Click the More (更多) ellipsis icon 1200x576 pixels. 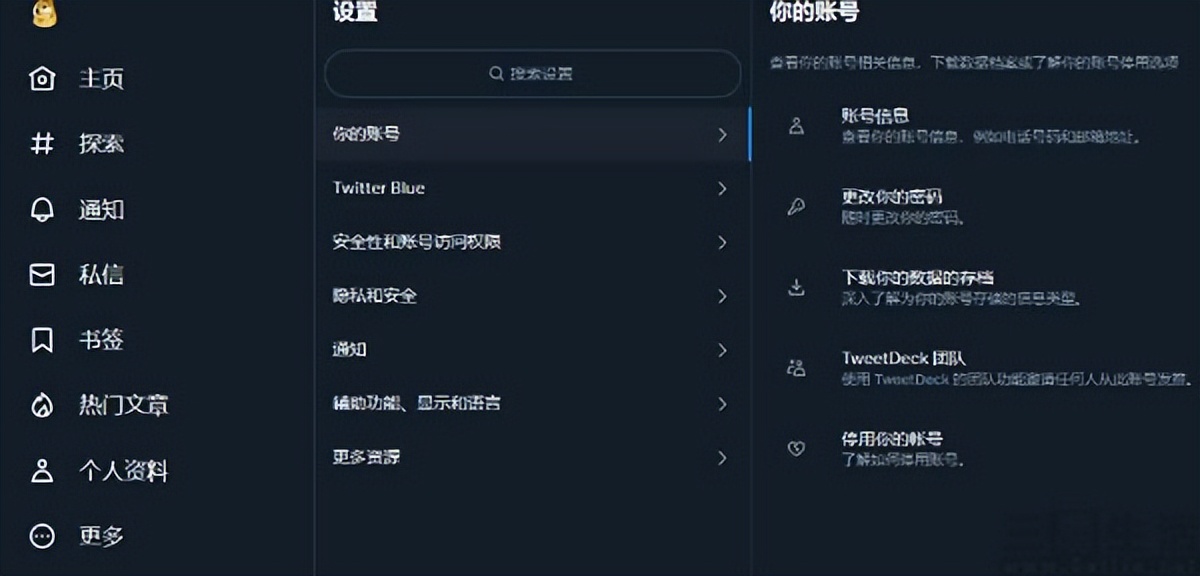[x=41, y=537]
